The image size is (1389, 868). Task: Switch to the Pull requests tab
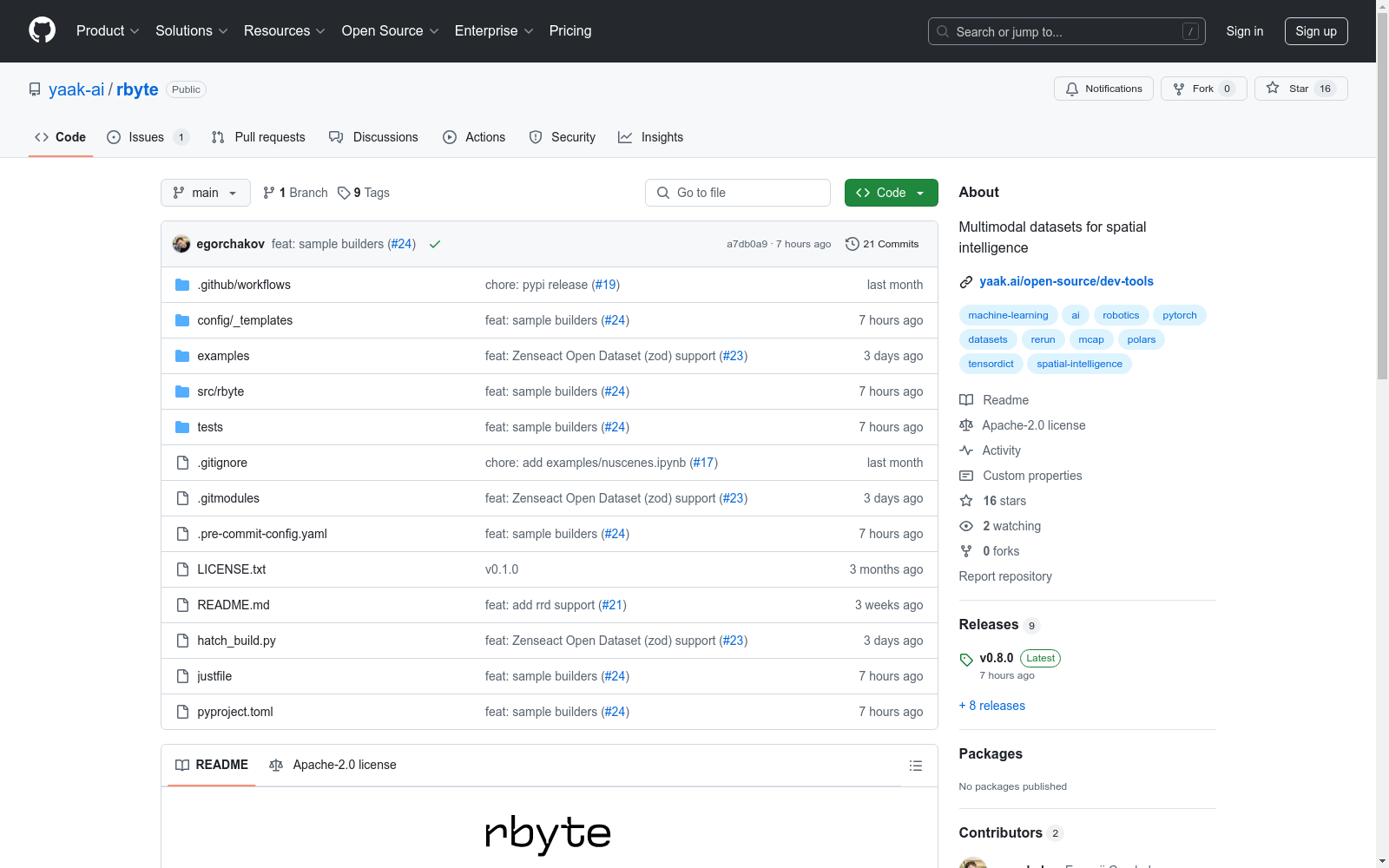(259, 137)
